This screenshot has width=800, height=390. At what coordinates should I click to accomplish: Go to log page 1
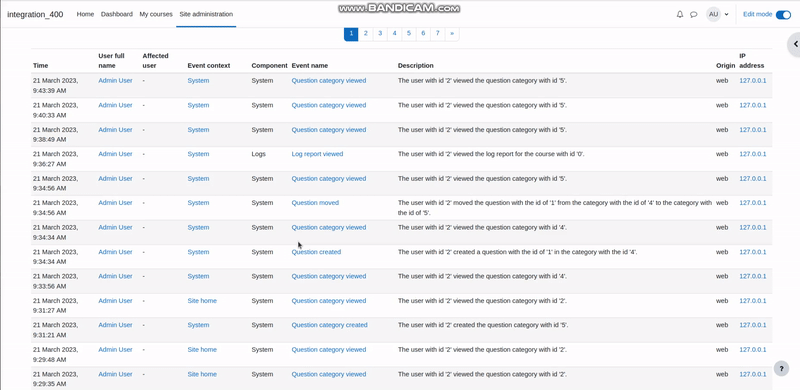pos(351,34)
